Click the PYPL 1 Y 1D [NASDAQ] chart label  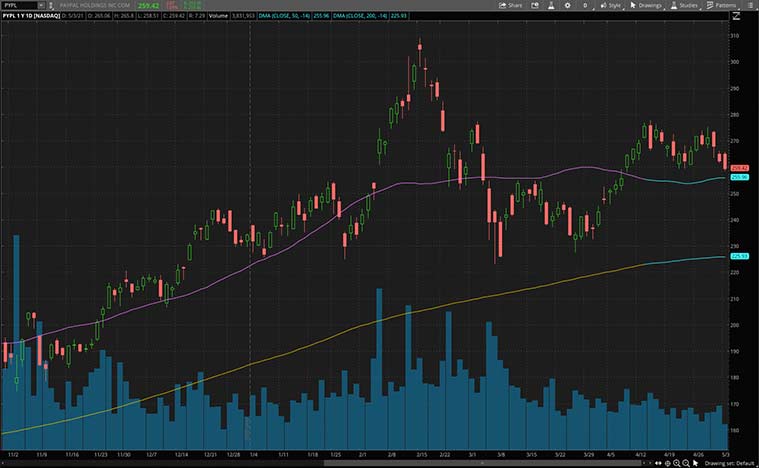(30, 16)
